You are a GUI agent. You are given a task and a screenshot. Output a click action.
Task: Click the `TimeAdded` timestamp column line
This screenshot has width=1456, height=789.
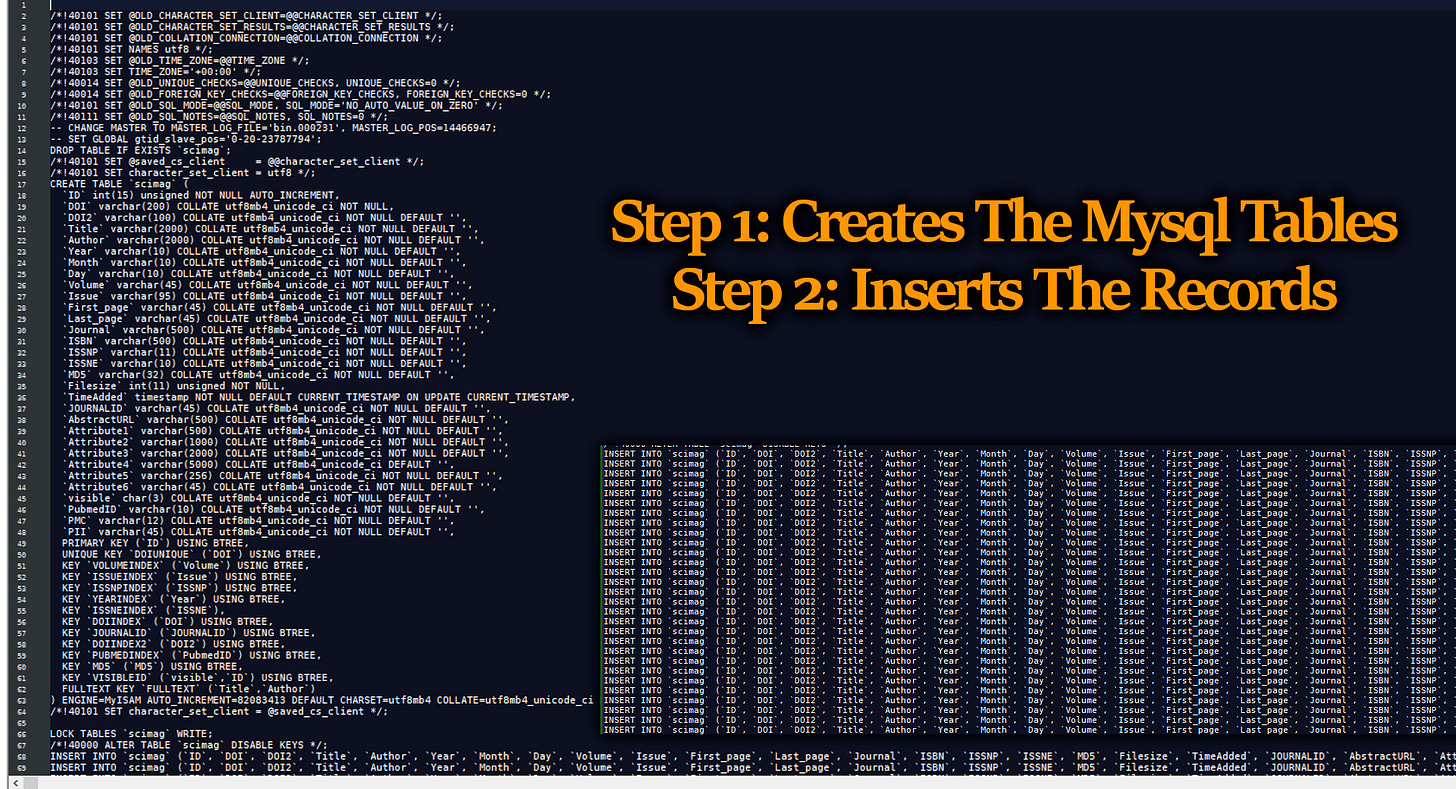(317, 397)
